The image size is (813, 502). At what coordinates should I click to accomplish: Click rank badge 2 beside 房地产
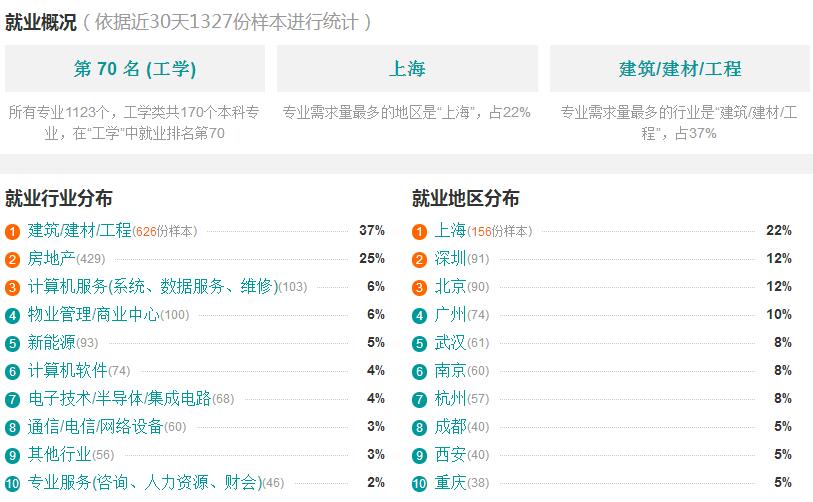click(12, 260)
